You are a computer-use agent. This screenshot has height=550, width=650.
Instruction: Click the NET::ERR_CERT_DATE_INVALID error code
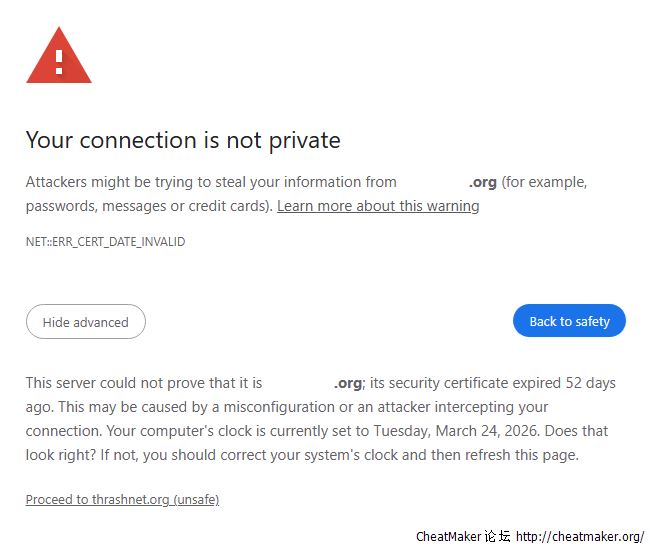[105, 242]
